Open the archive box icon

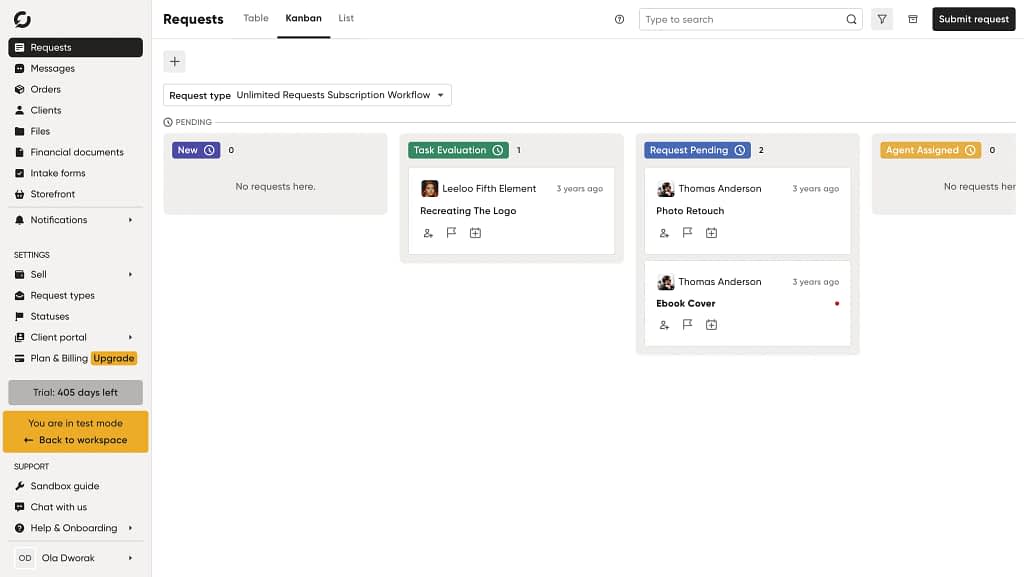912,20
